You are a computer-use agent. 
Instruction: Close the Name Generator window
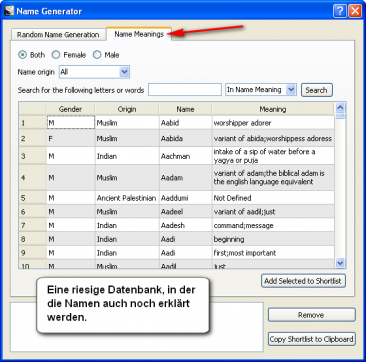coord(355,11)
